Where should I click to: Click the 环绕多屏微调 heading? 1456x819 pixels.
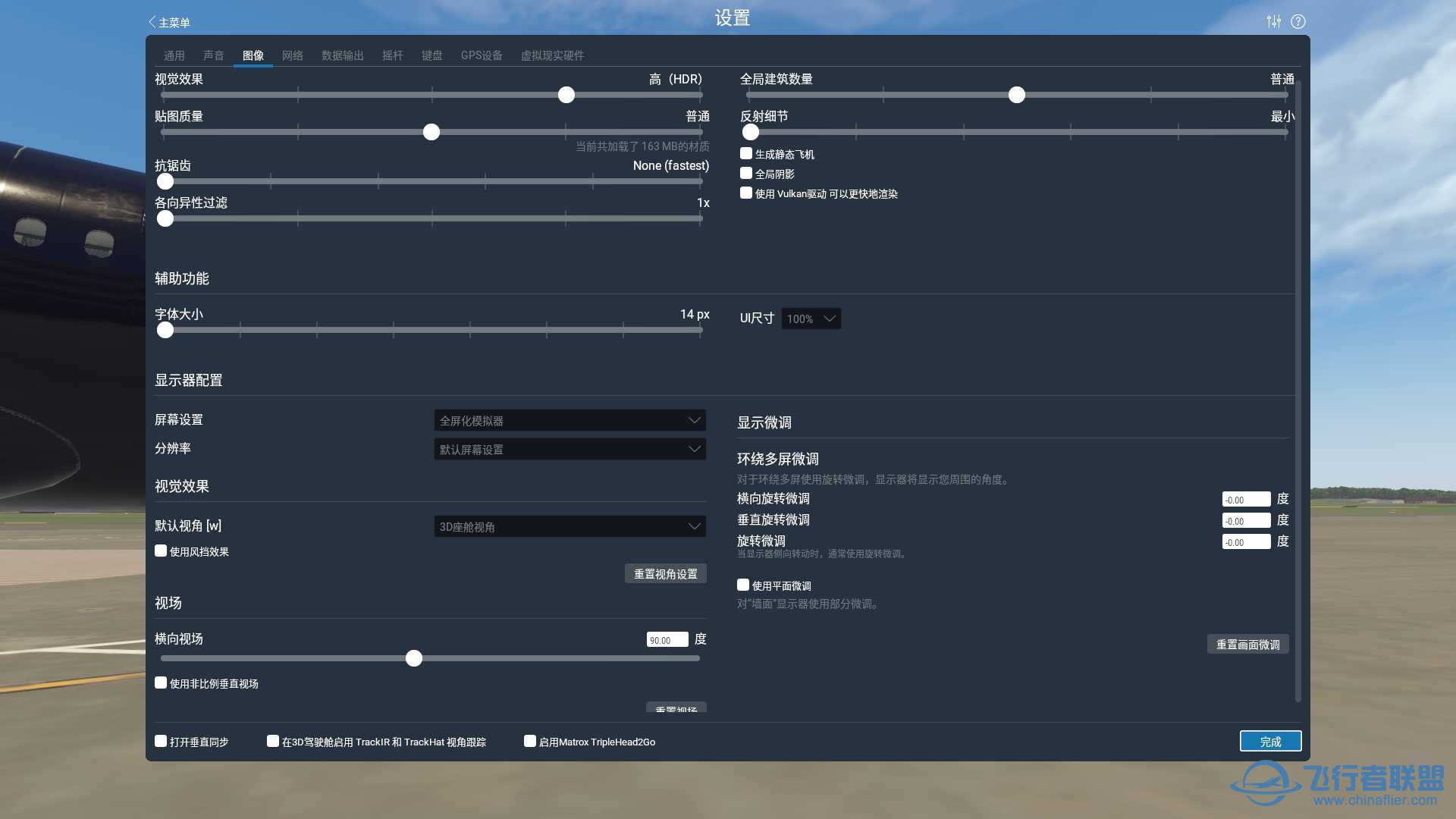point(778,459)
